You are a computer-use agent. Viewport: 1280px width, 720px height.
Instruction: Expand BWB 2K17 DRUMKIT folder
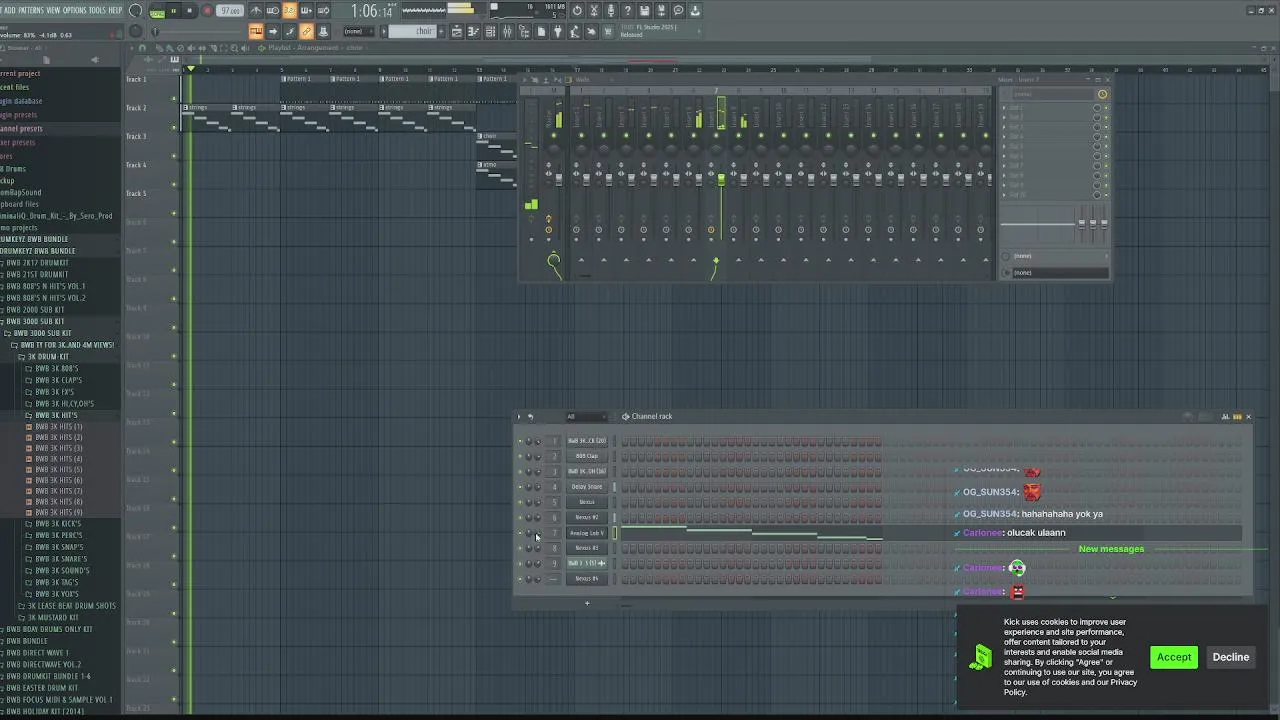[36, 262]
